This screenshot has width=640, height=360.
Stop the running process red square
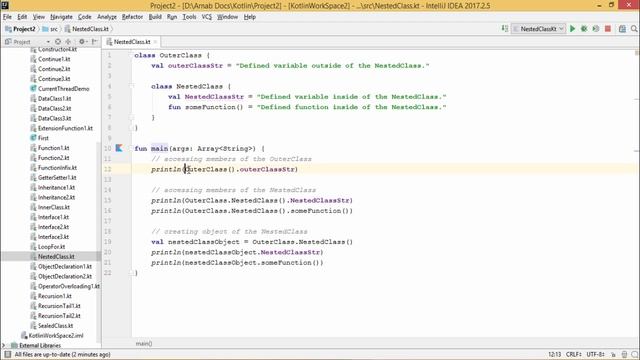[608, 29]
